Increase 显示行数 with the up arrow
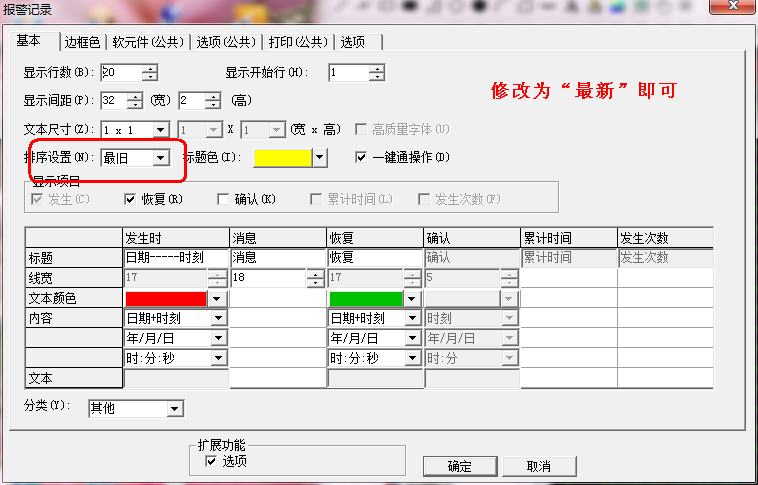Viewport: 758px width, 485px height. [150, 68]
